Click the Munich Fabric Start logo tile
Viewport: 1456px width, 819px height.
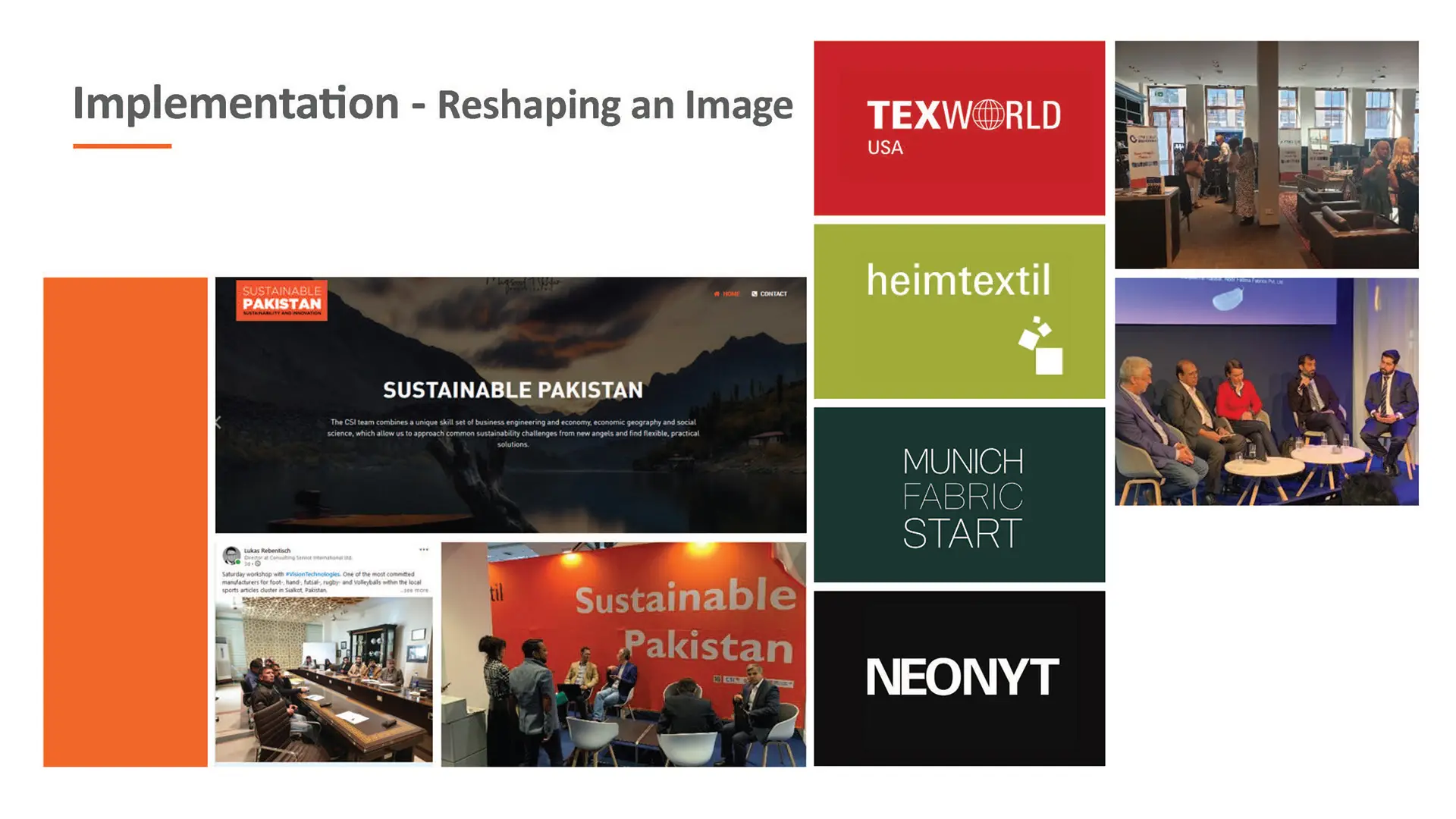(959, 494)
